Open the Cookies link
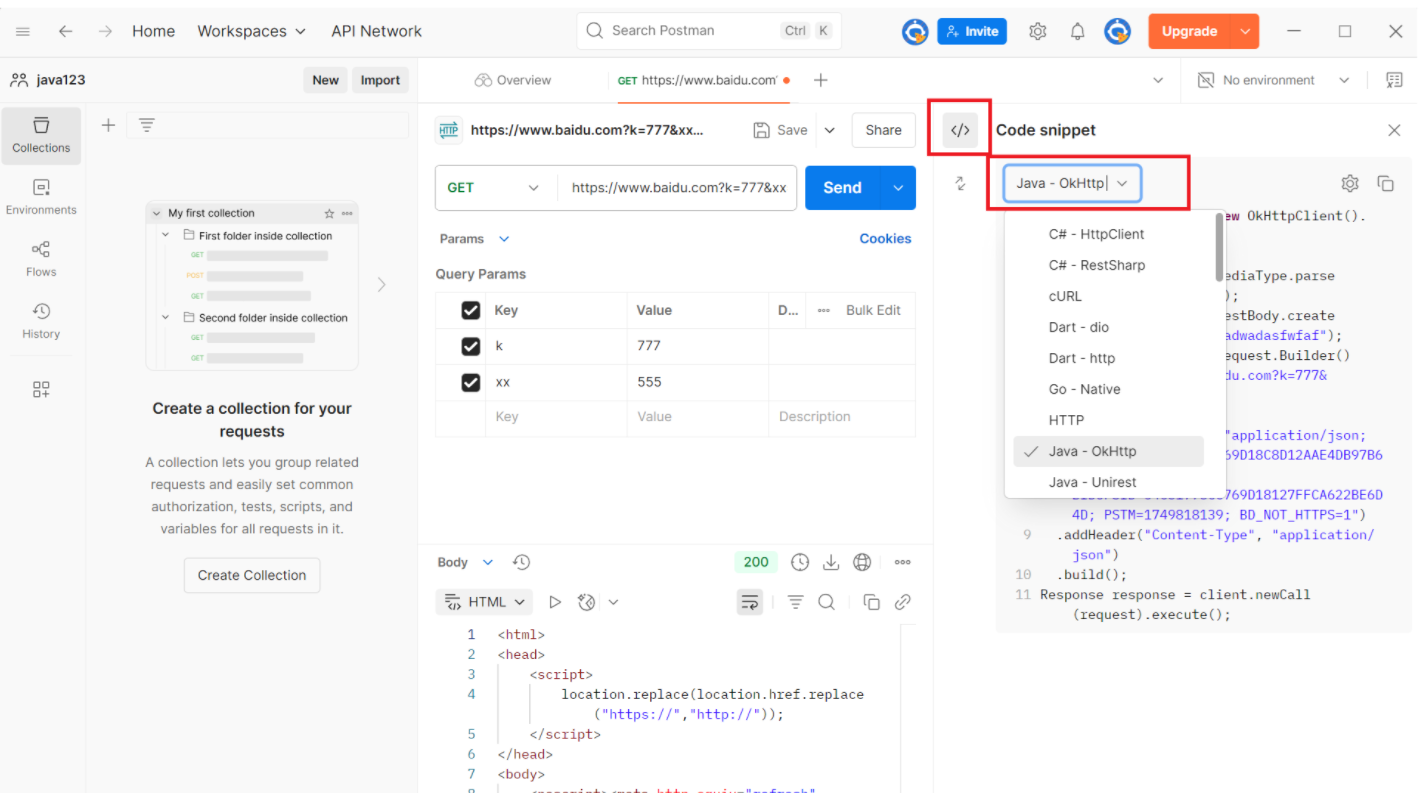This screenshot has height=793, width=1426. click(x=885, y=239)
